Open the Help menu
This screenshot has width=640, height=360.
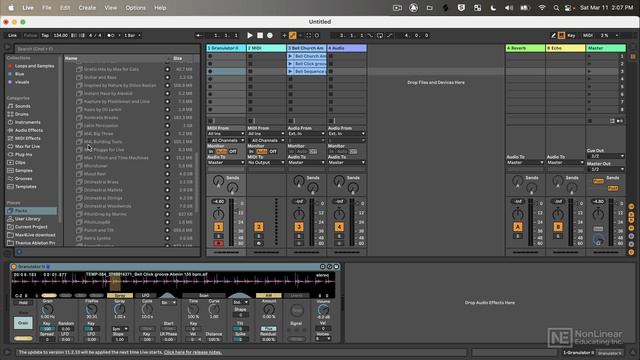(160, 8)
